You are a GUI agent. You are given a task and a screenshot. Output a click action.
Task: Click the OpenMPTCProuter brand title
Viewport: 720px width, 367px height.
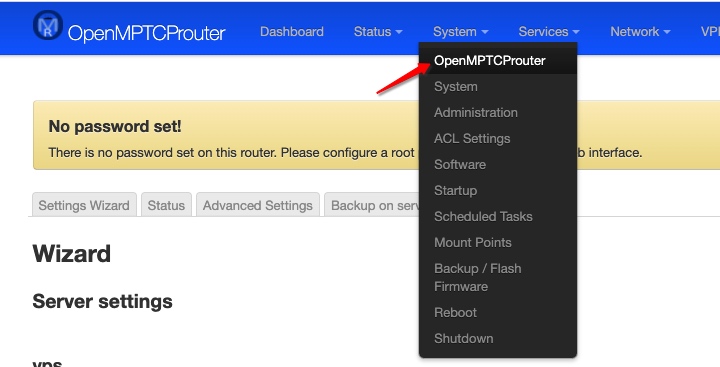(x=146, y=33)
